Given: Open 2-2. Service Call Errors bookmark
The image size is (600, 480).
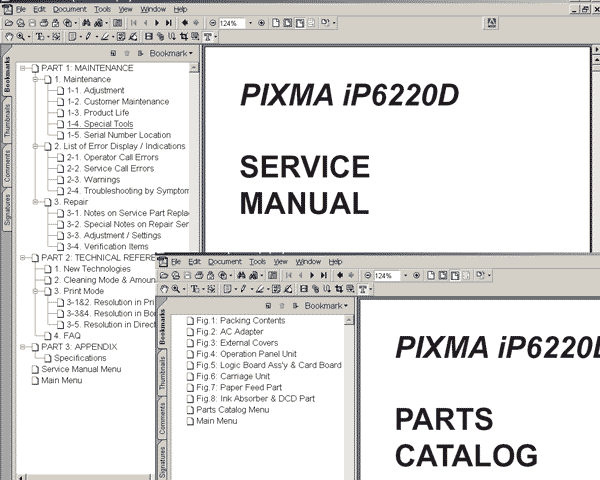Looking at the screenshot, I should (110, 168).
